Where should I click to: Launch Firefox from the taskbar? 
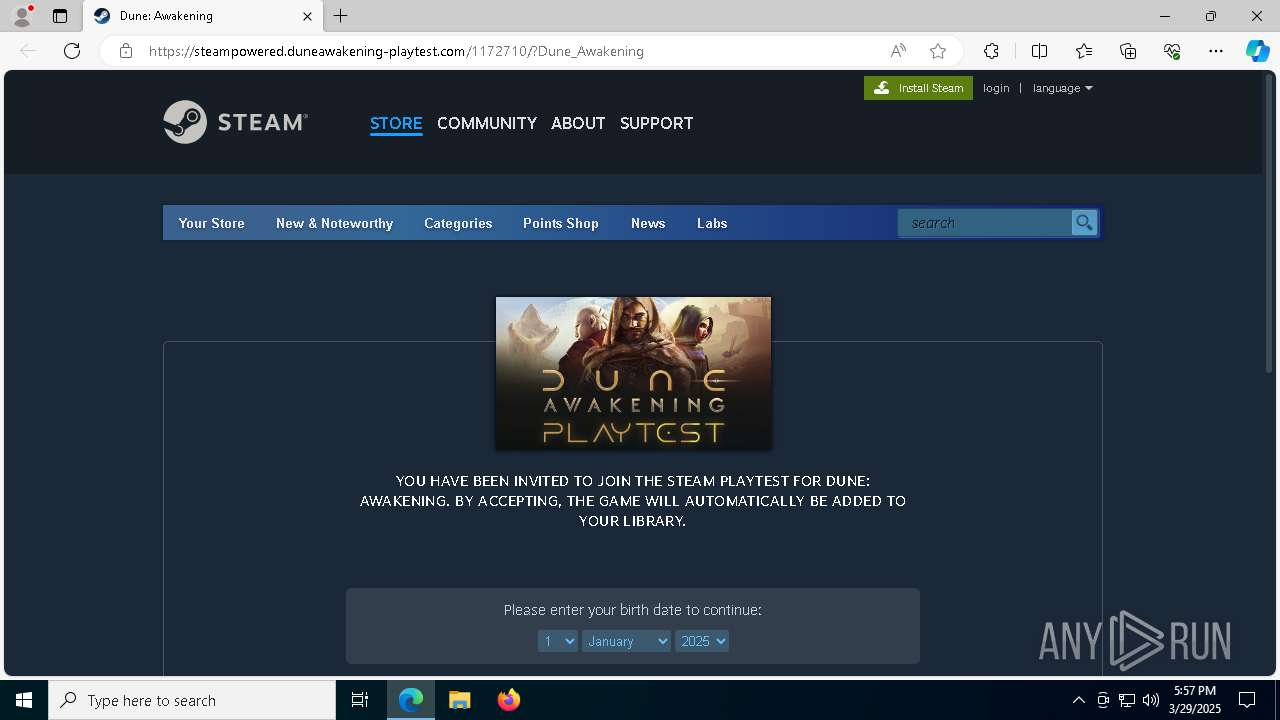[x=508, y=700]
